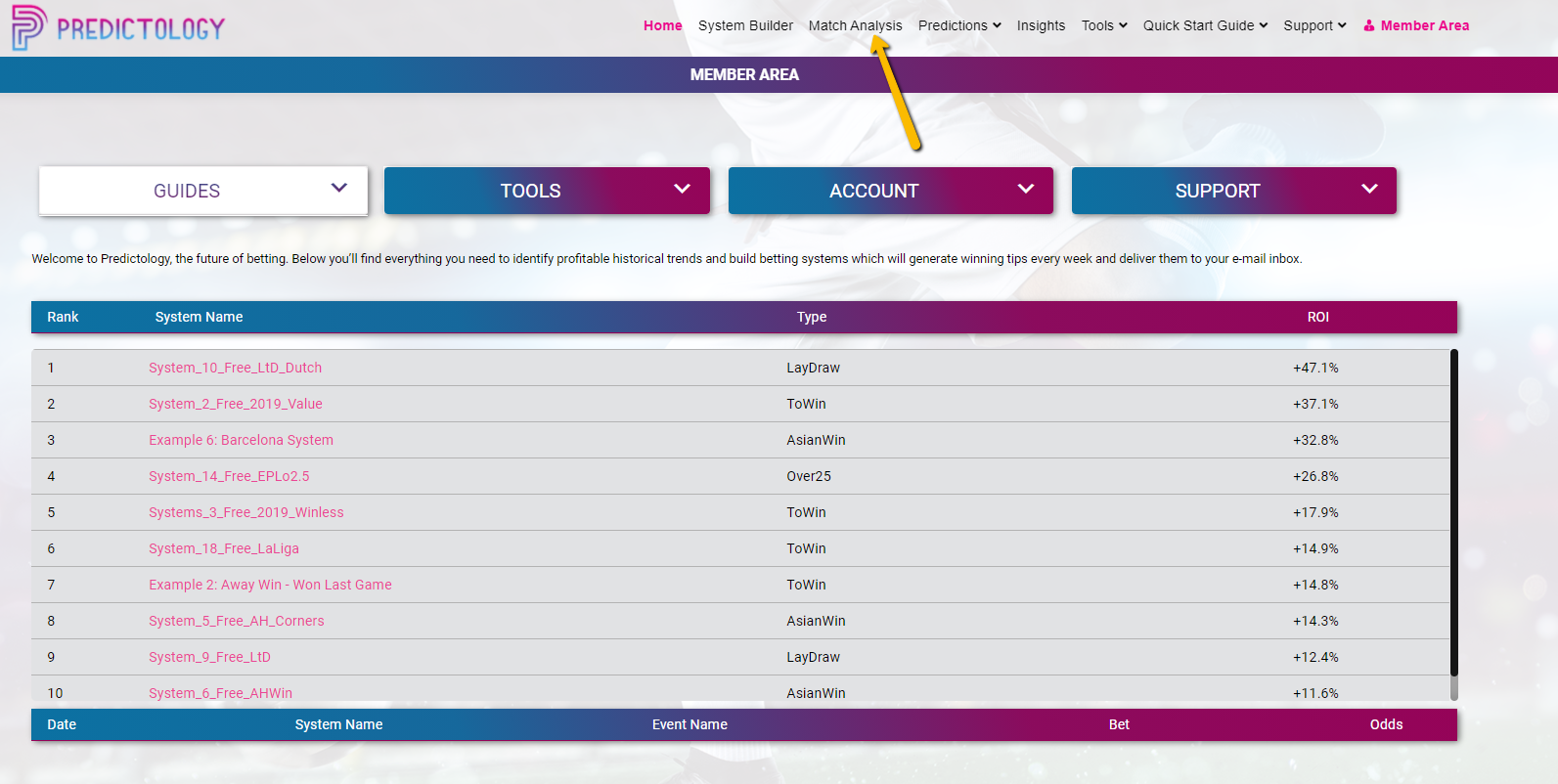Click the +17.9% ROI value
Viewport: 1558px width, 784px height.
(x=1315, y=512)
